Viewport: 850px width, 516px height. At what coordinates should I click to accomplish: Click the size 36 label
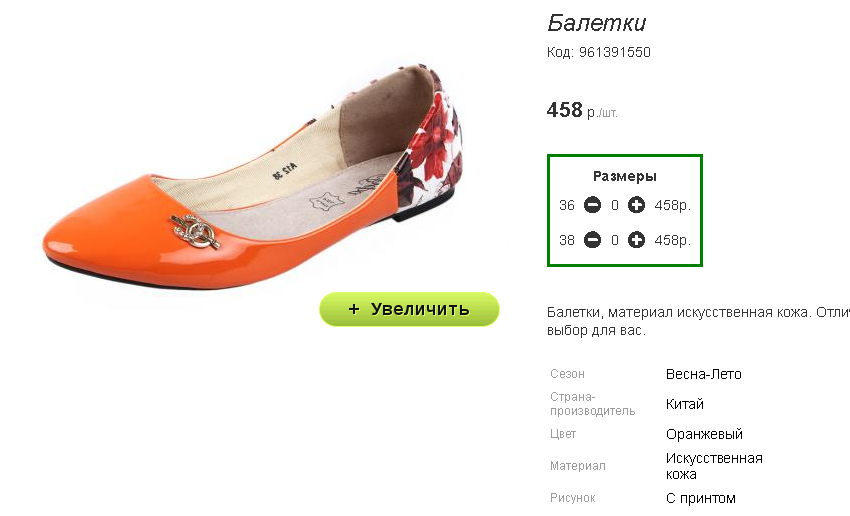[566, 205]
